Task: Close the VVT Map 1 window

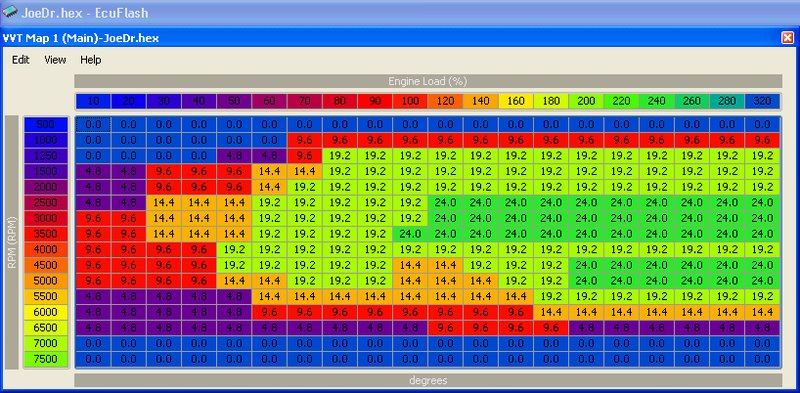Action: pos(788,38)
